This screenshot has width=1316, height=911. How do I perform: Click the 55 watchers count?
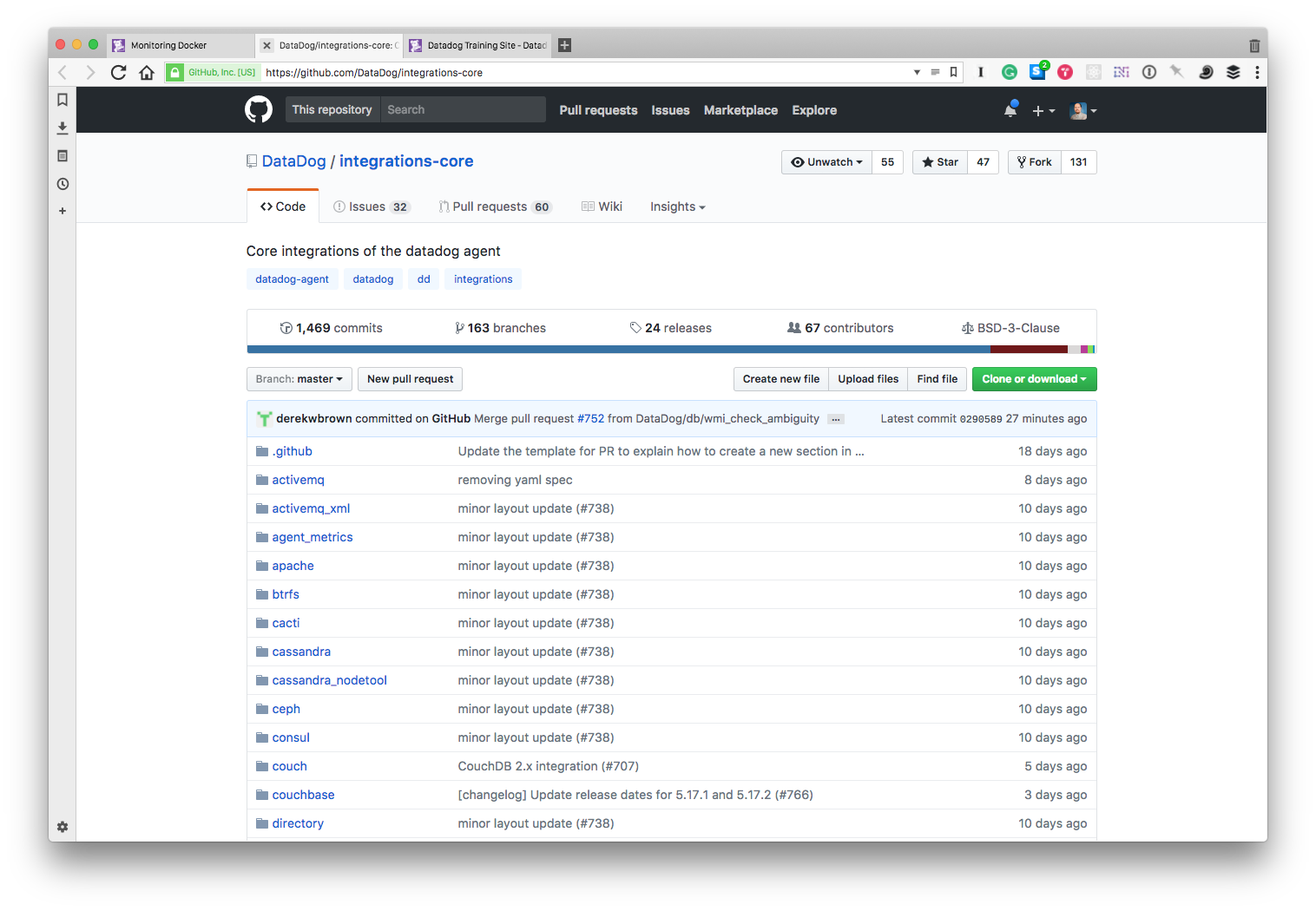point(887,162)
